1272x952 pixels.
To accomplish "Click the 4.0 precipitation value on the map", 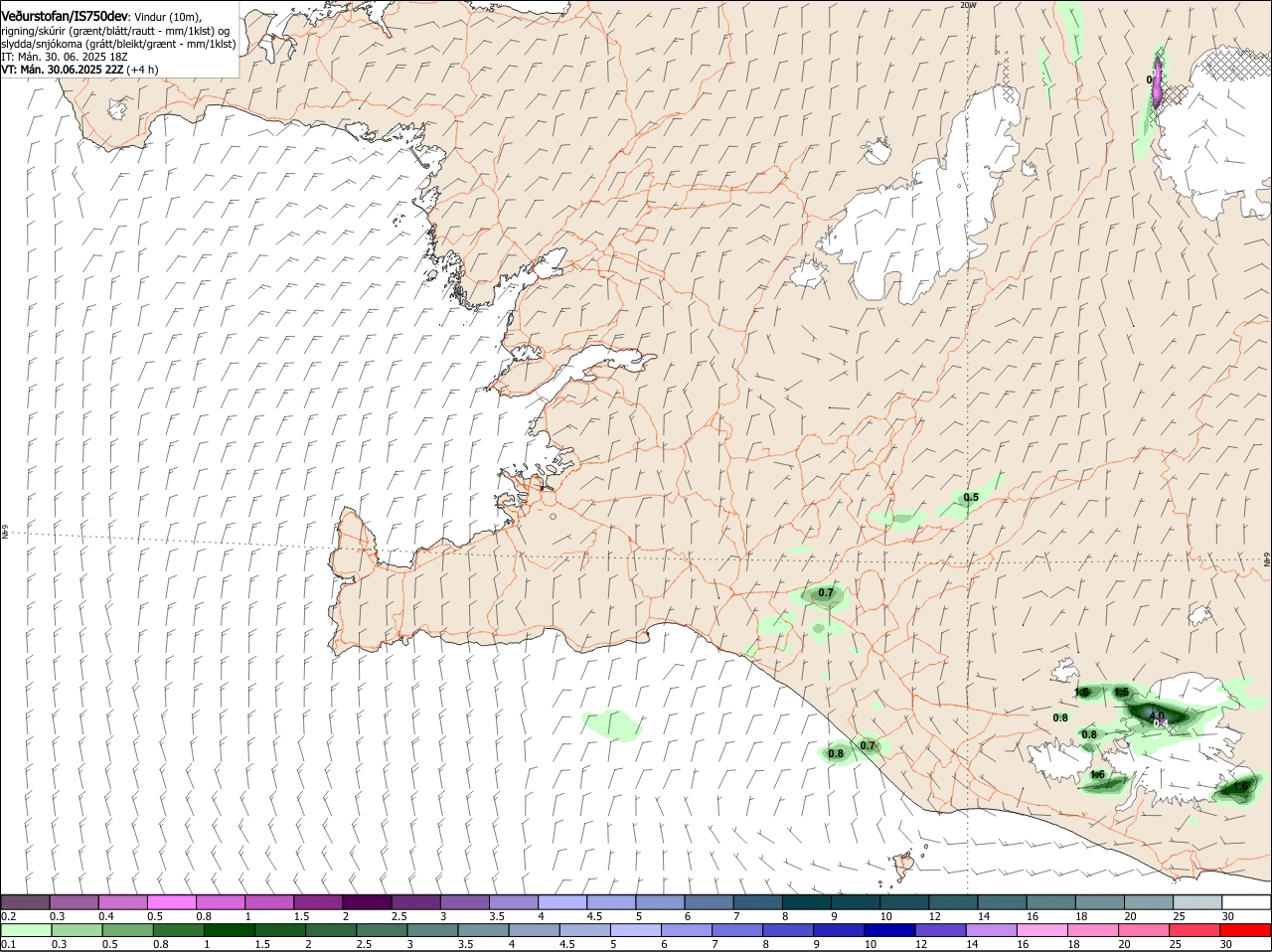I will pos(1156,714).
